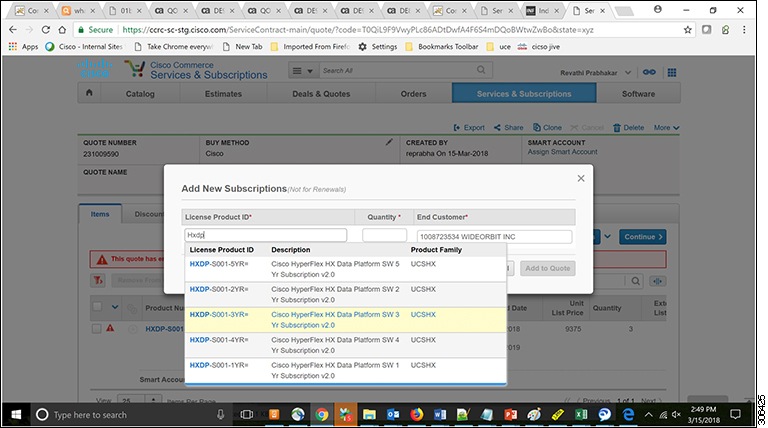
Task: Edit Buy Method with pencil icon
Action: pyautogui.click(x=389, y=142)
